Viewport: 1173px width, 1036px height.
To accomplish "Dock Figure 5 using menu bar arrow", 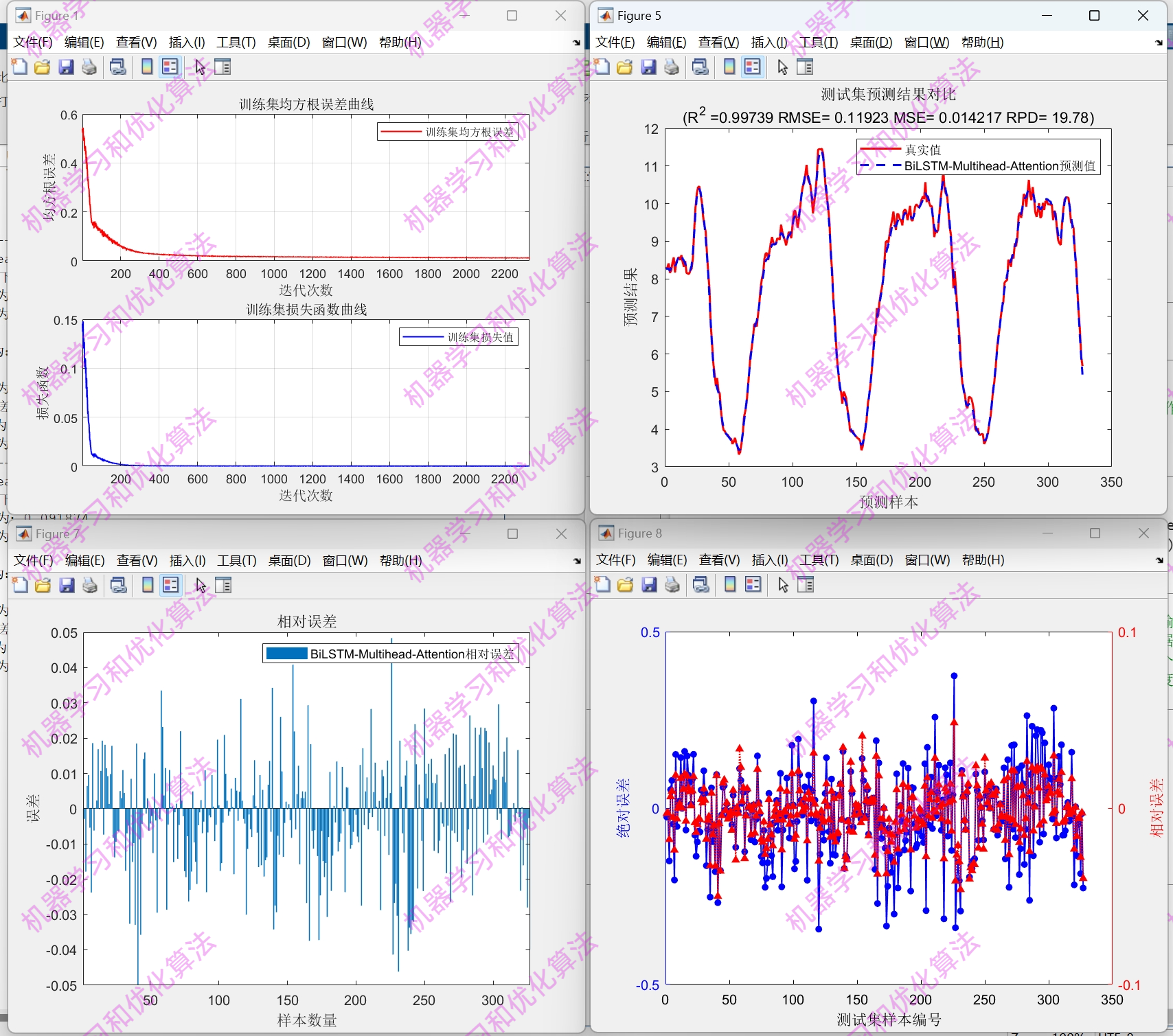I will (1159, 43).
